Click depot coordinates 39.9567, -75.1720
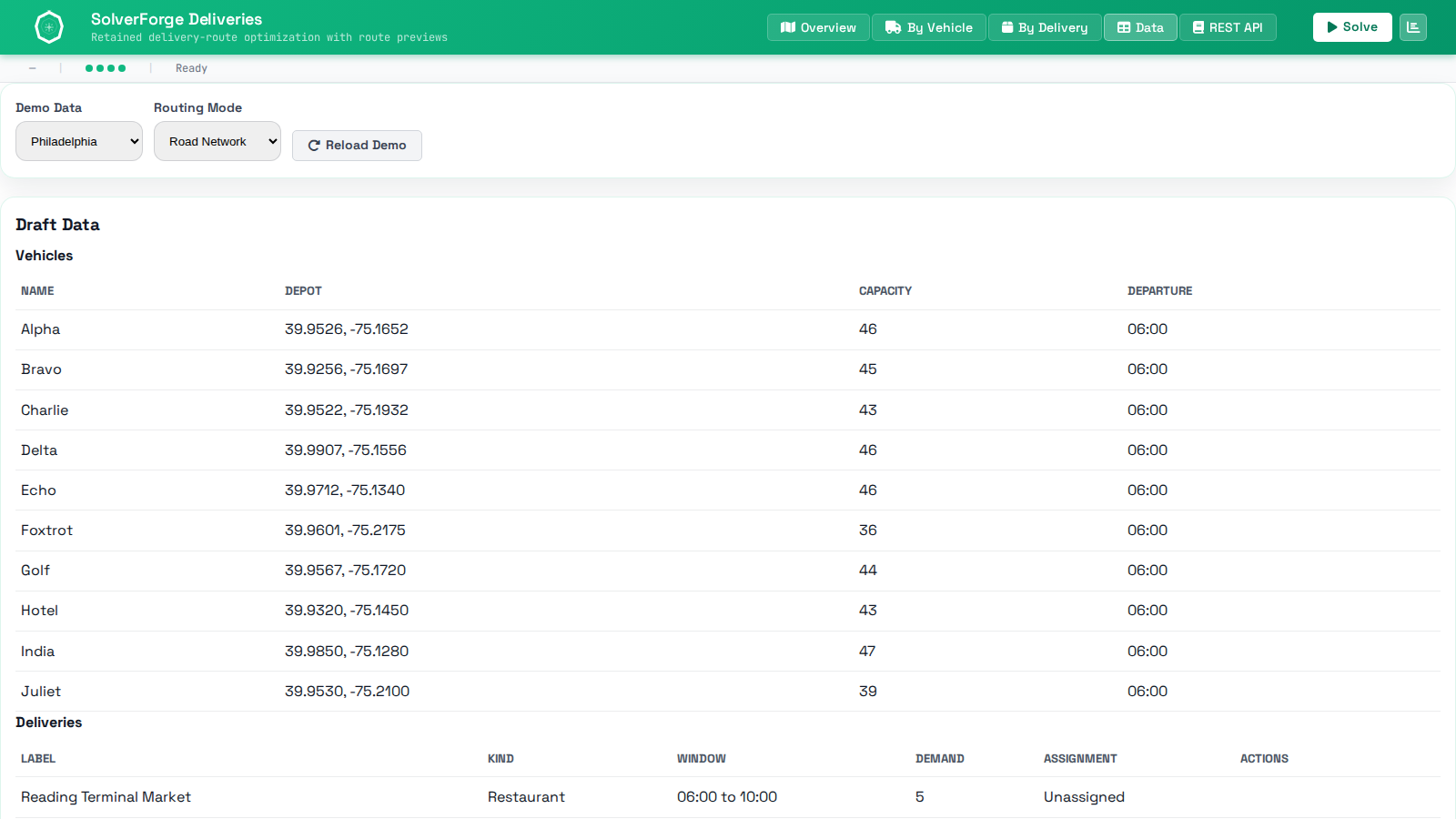This screenshot has height=819, width=1456. pyautogui.click(x=346, y=571)
